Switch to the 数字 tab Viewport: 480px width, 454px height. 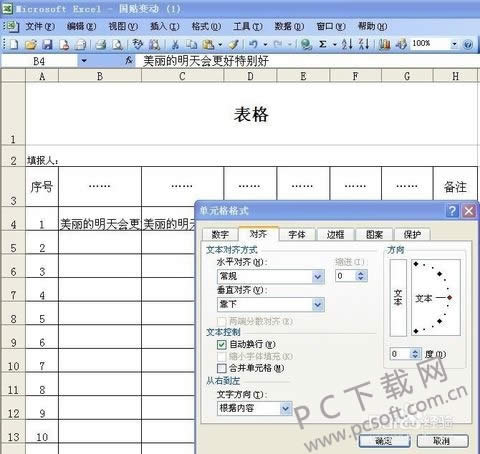coord(220,235)
